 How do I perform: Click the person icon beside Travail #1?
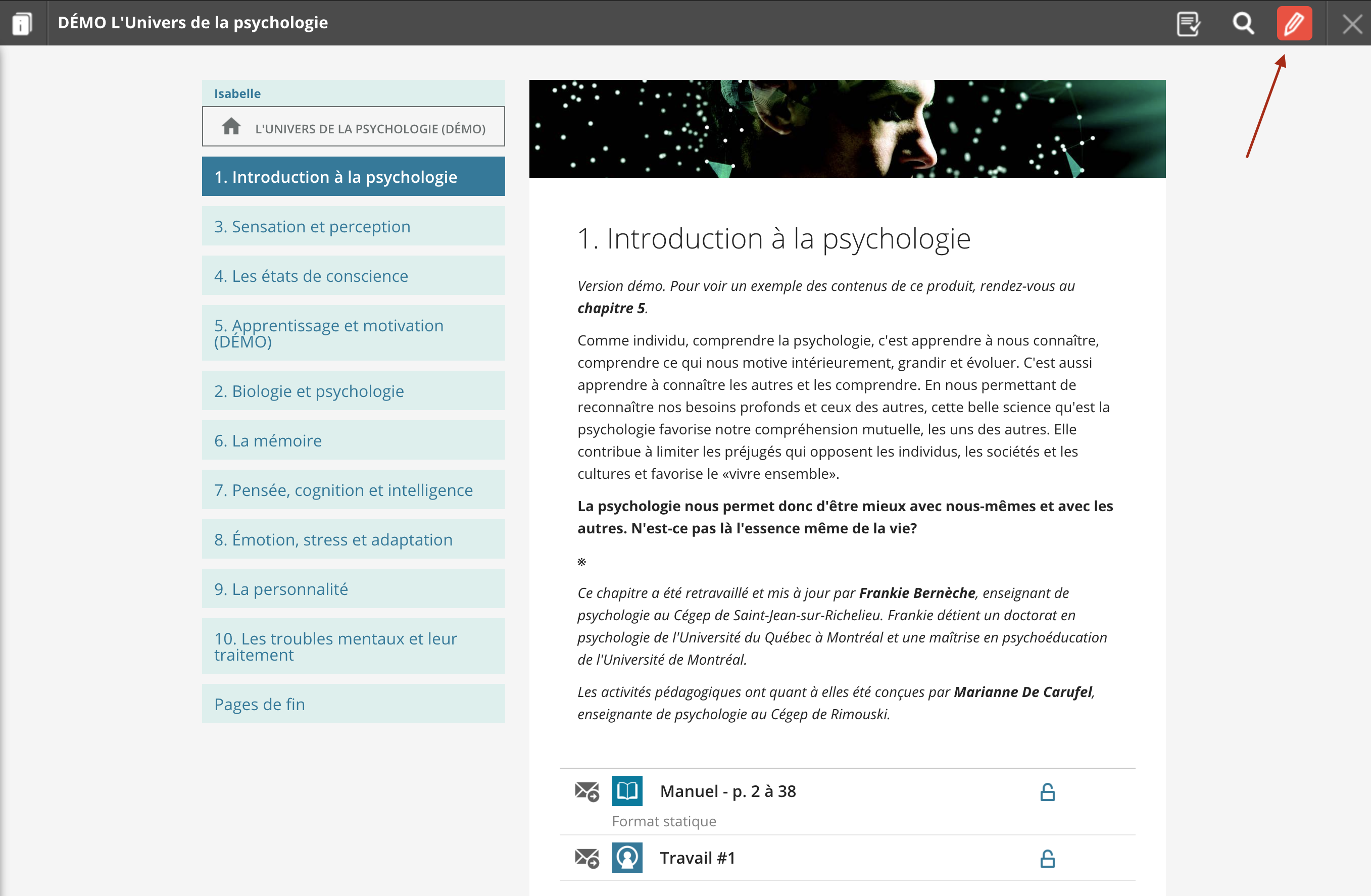(627, 858)
